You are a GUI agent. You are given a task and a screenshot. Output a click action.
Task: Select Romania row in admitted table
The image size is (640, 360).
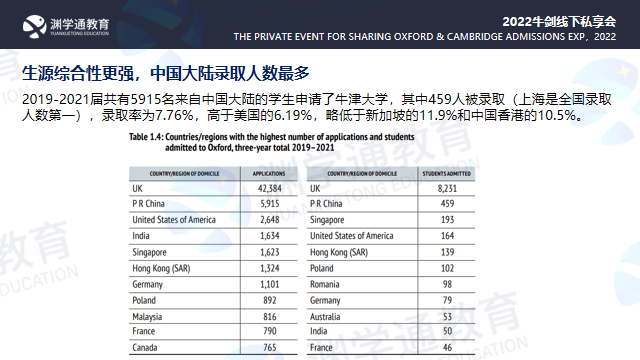(x=391, y=284)
